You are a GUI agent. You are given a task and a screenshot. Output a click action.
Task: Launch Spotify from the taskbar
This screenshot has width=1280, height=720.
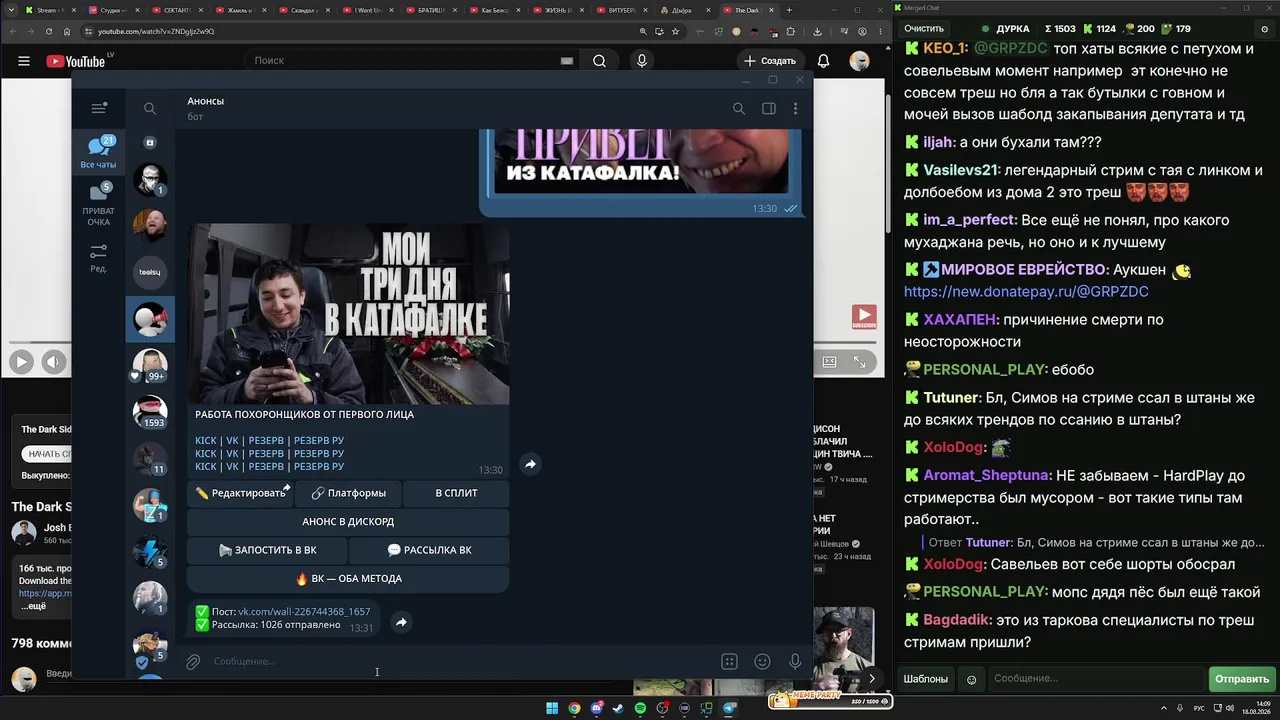coord(640,709)
